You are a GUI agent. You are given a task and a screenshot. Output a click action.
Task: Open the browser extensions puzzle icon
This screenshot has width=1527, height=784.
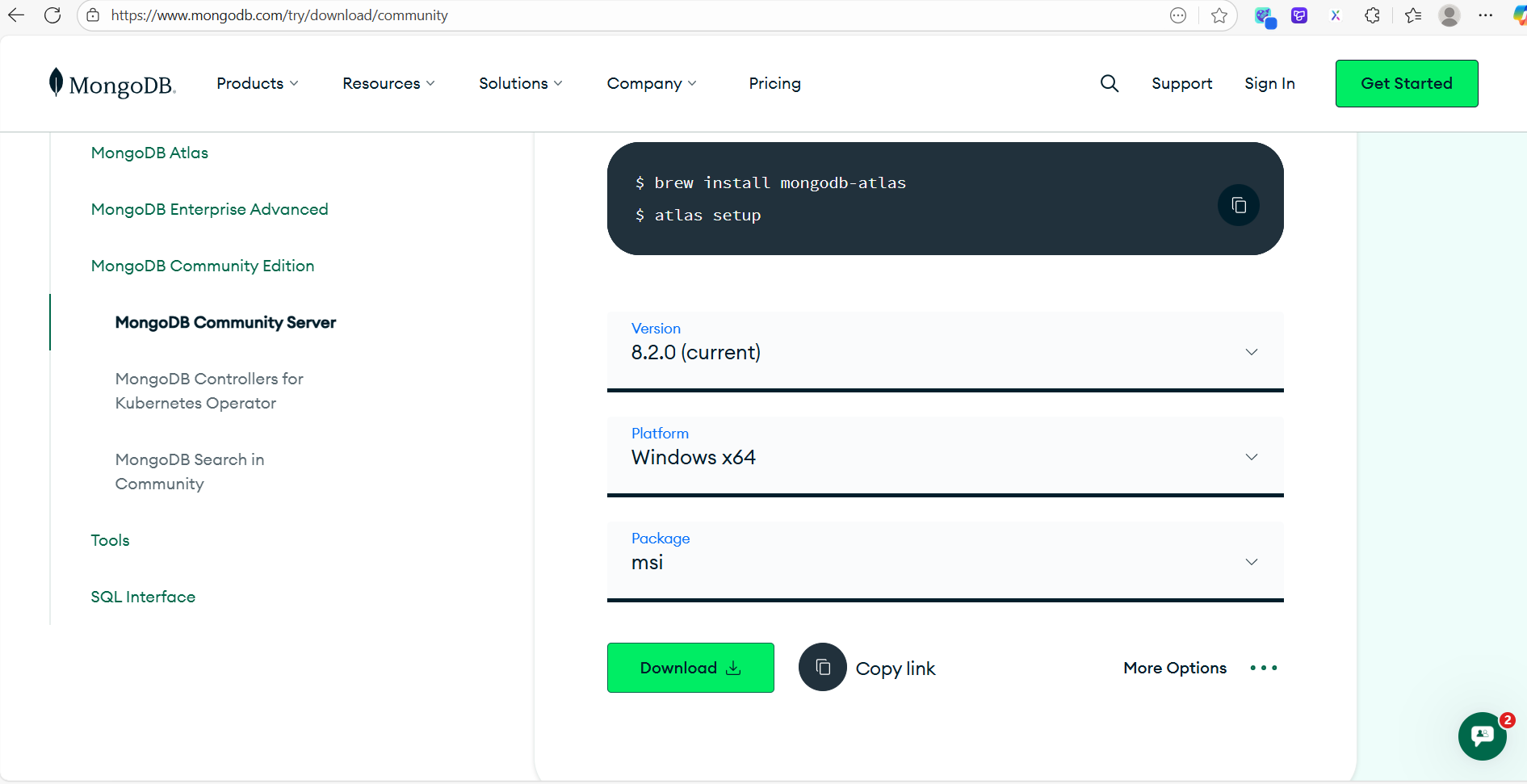pos(1372,15)
